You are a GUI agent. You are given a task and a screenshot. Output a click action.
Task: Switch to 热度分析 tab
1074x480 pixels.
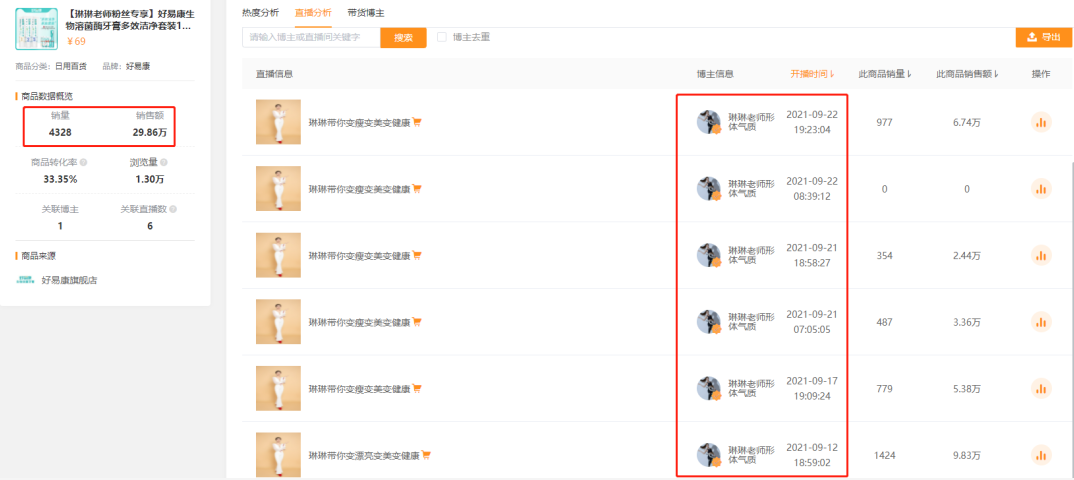point(260,13)
